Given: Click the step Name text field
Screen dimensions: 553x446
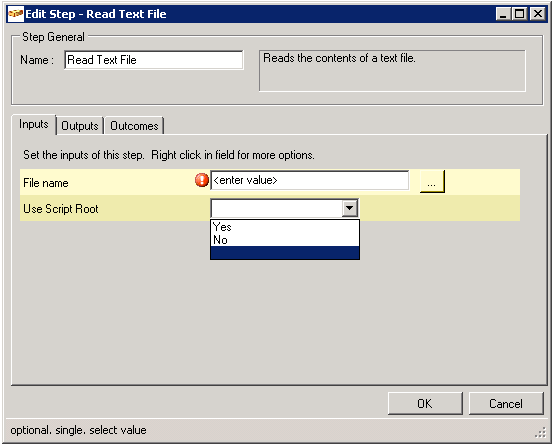Looking at the screenshot, I should 154,60.
